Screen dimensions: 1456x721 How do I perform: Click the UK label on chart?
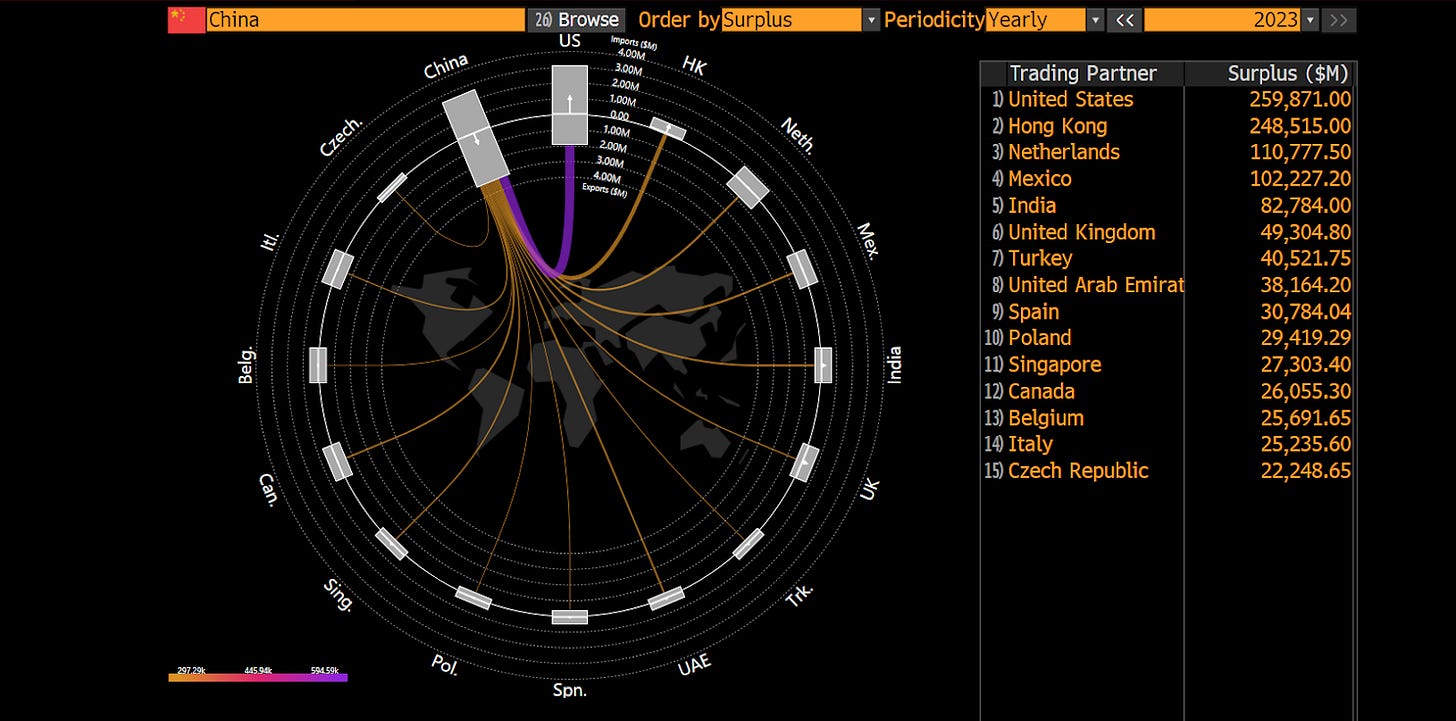coord(870,490)
